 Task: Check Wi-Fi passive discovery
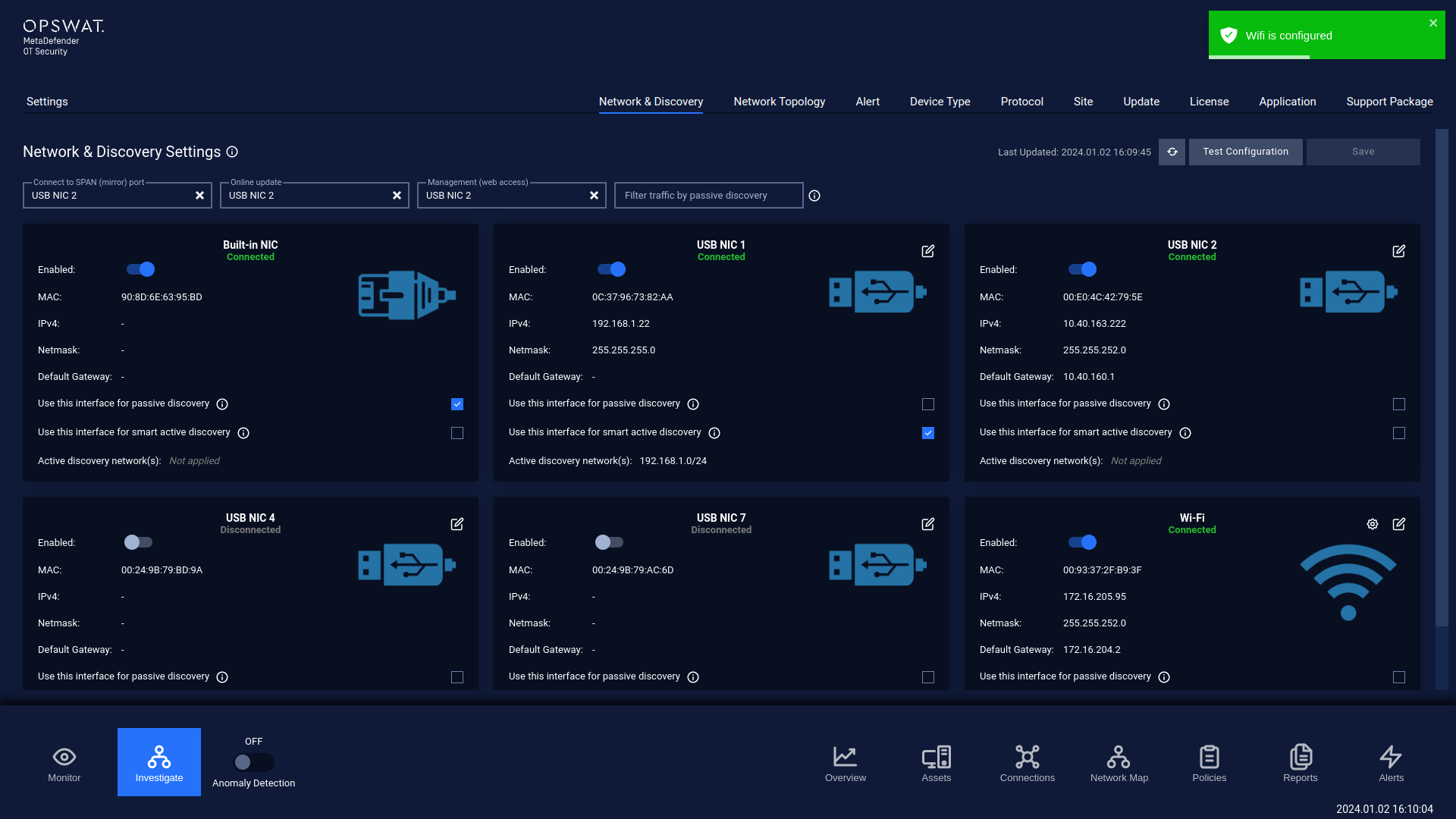point(1399,677)
